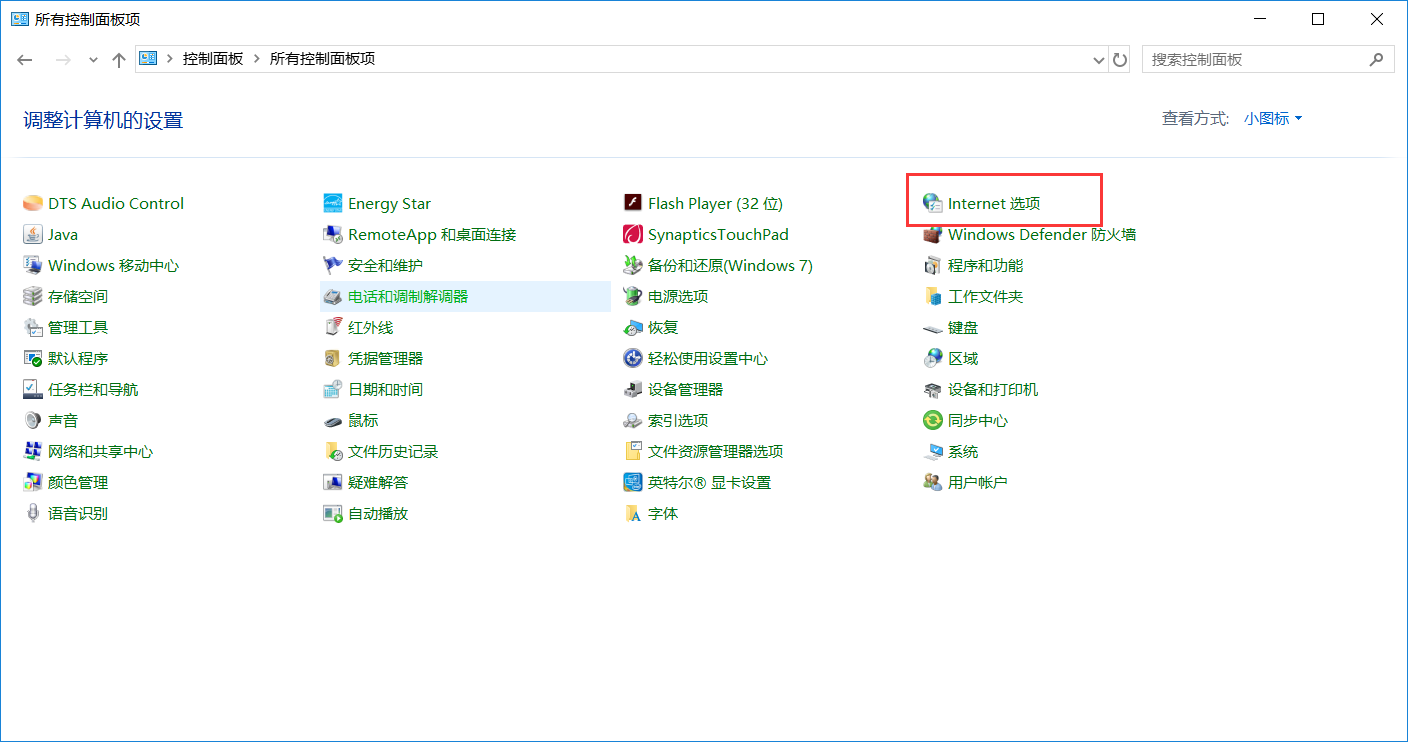Open the 轻松使用设置中心 icon

[x=632, y=359]
